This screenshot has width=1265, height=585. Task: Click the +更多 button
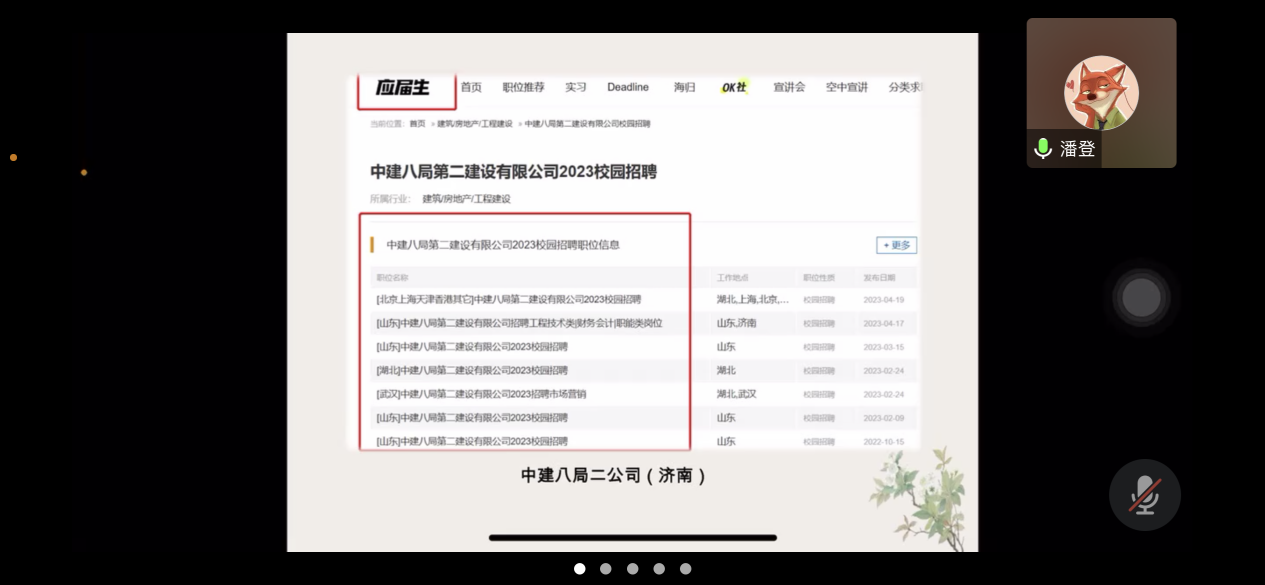(896, 245)
